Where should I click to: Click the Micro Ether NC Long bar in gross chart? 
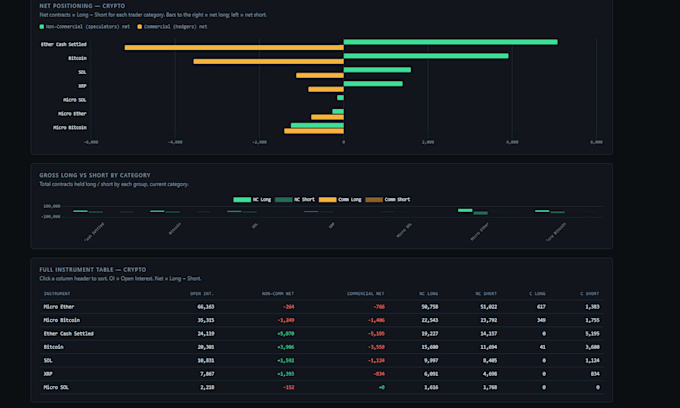point(465,210)
